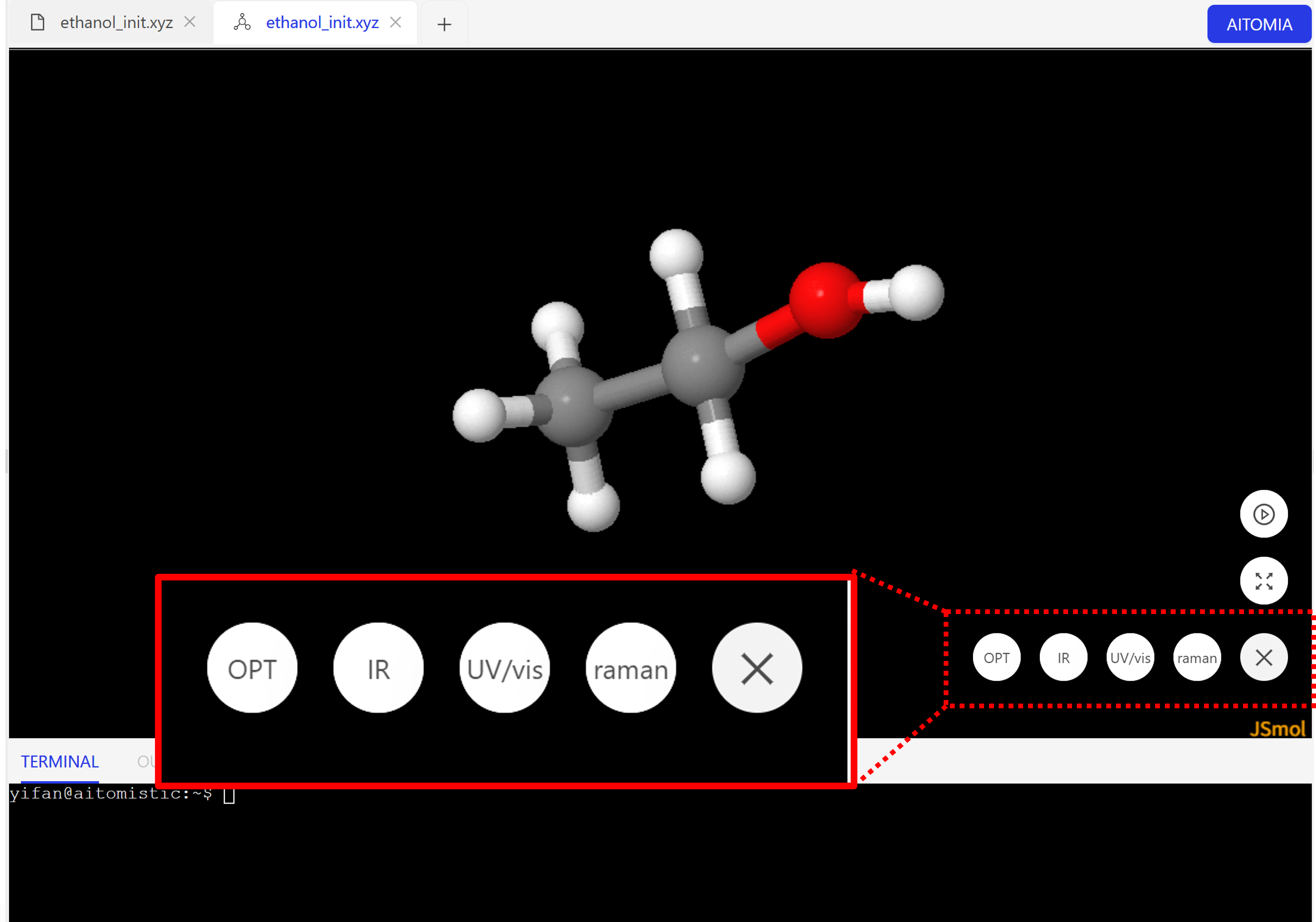
Task: Click the play circle icon
Action: click(1263, 515)
